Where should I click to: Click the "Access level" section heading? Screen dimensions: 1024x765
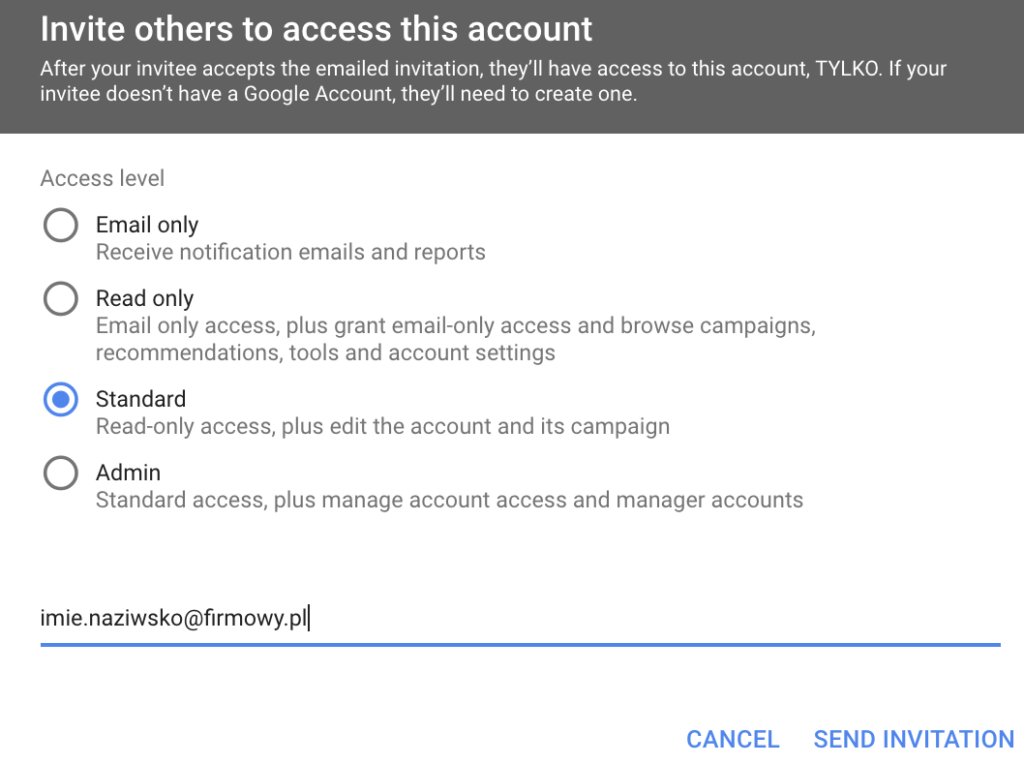click(102, 179)
